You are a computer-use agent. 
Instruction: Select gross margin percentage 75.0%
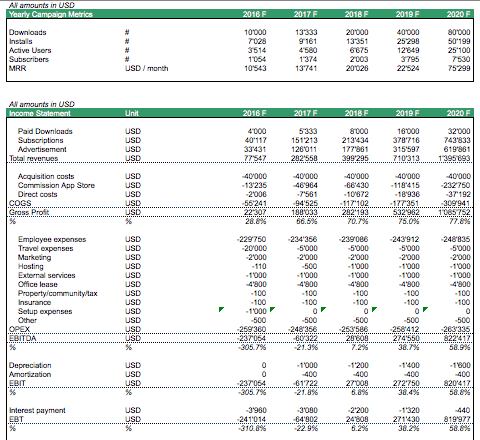(x=409, y=221)
